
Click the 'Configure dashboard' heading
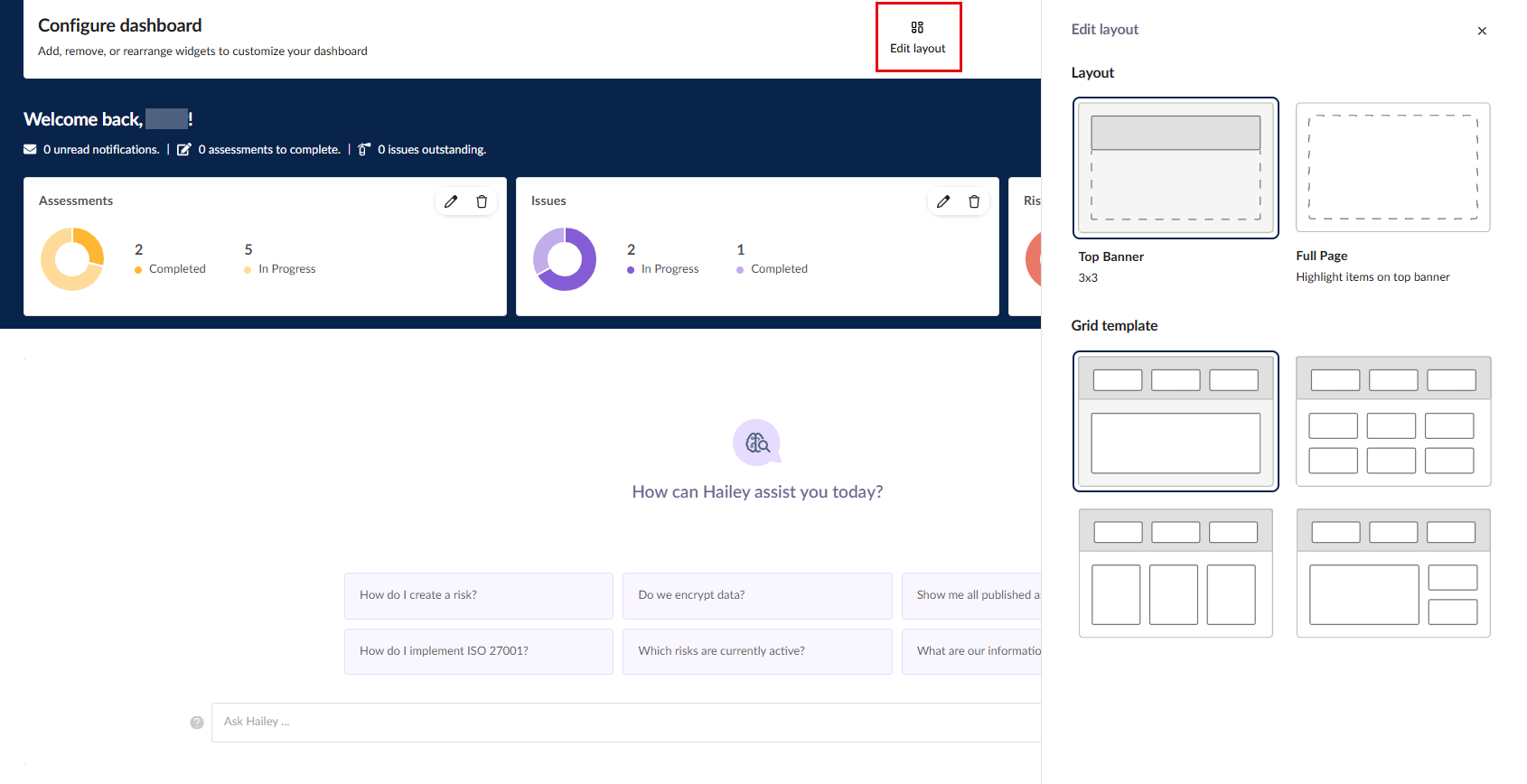120,25
